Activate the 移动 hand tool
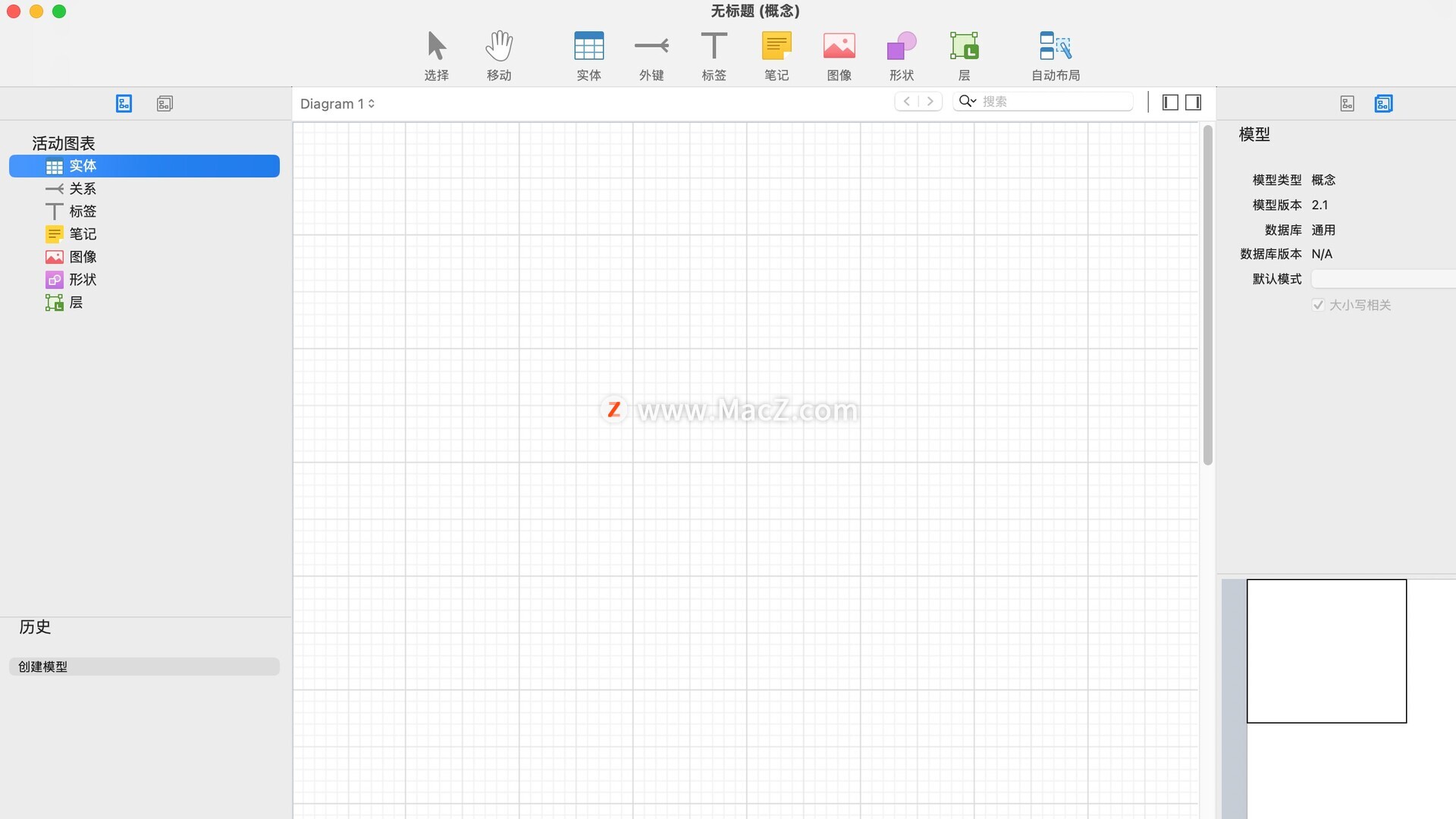 499,55
